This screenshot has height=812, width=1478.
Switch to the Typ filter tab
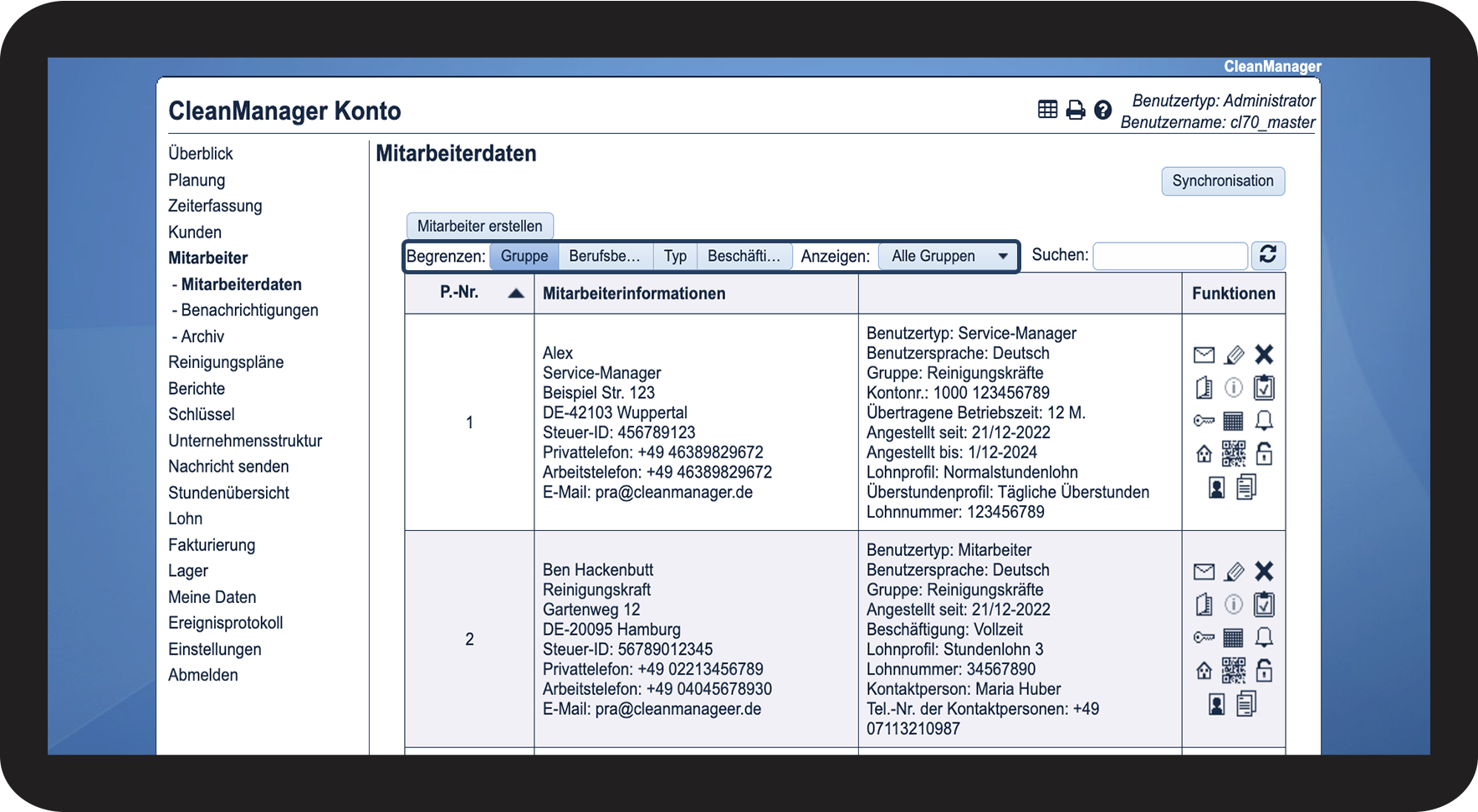click(x=675, y=257)
